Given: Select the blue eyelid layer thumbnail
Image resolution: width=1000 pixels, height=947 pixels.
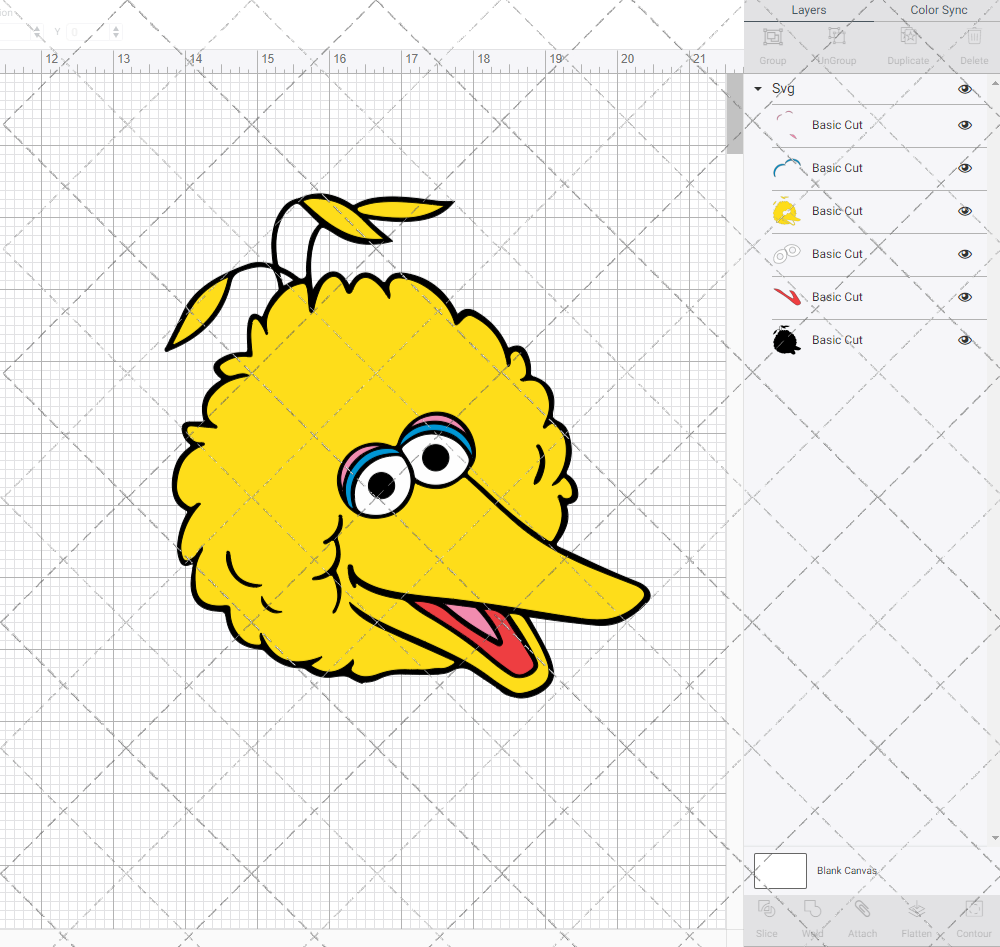Looking at the screenshot, I should click(786, 168).
